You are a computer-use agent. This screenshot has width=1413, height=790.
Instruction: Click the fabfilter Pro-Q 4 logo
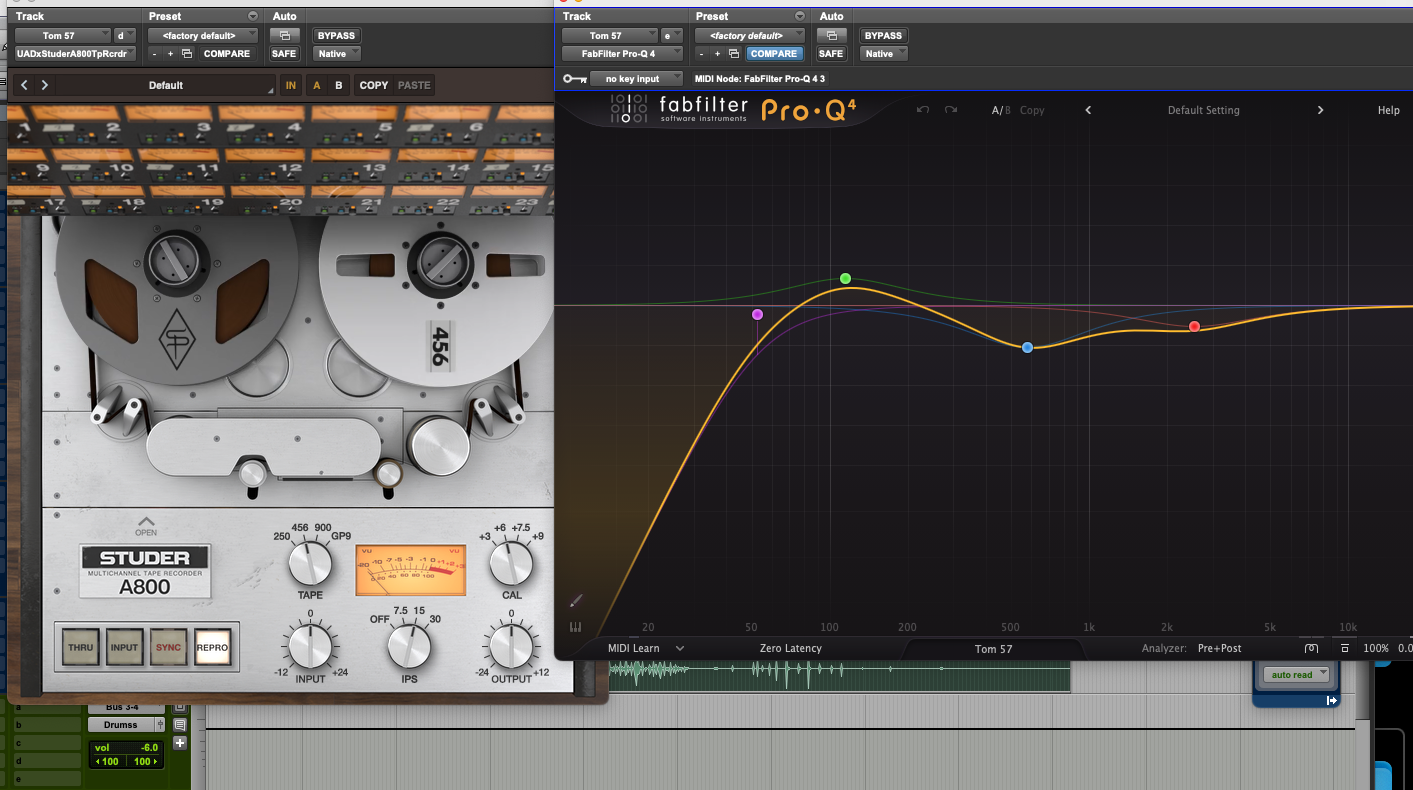734,109
